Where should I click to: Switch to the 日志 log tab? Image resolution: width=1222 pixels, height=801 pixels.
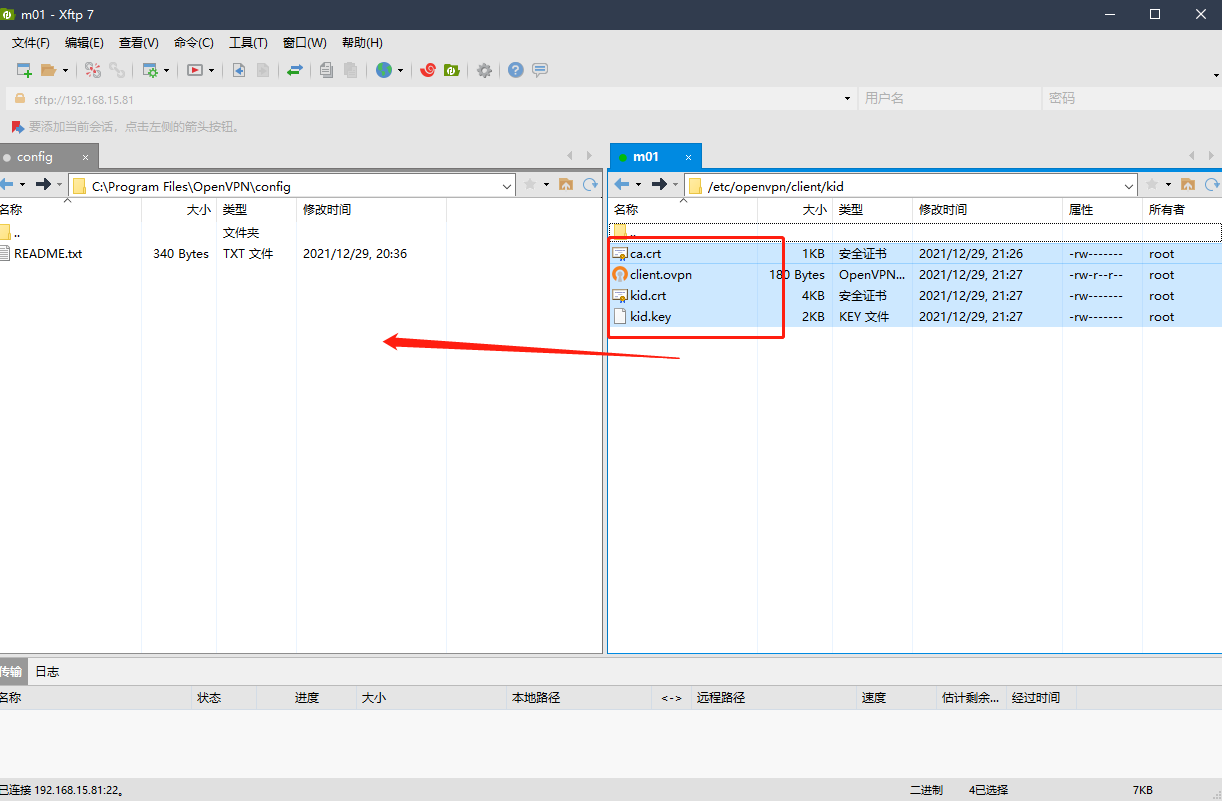47,672
